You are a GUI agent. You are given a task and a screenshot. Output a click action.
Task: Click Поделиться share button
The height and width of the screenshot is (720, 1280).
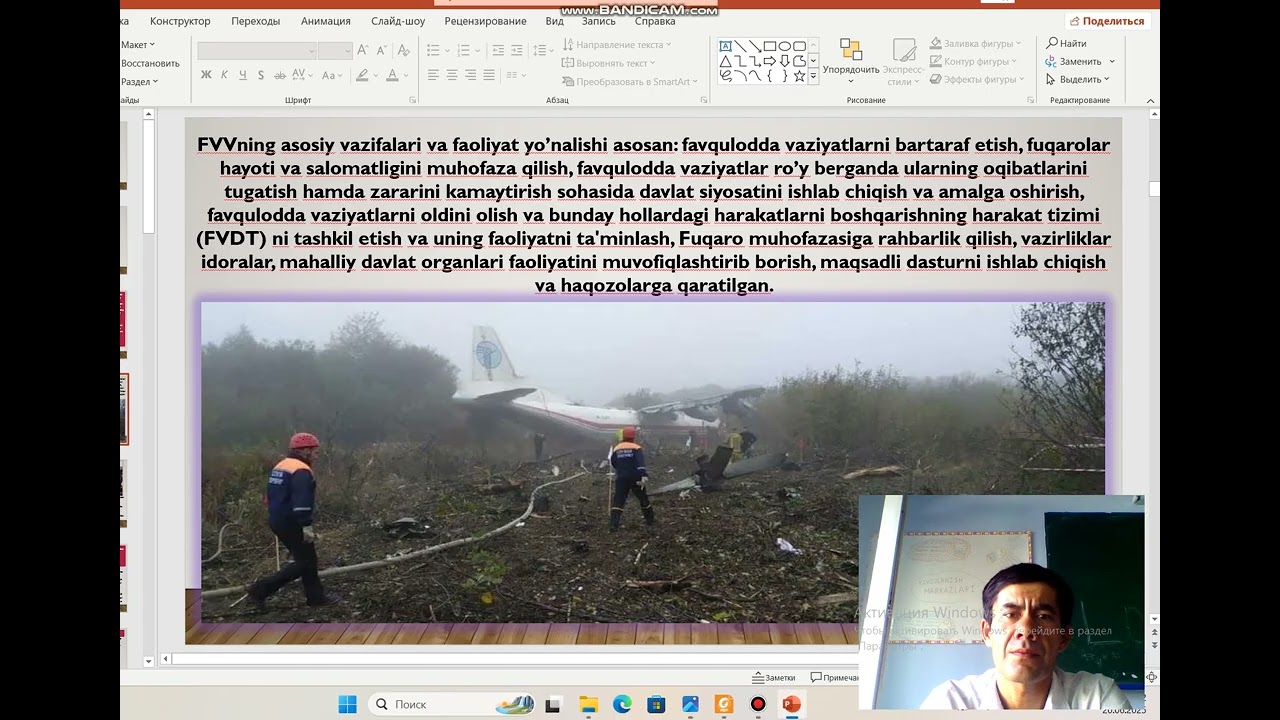(1106, 21)
